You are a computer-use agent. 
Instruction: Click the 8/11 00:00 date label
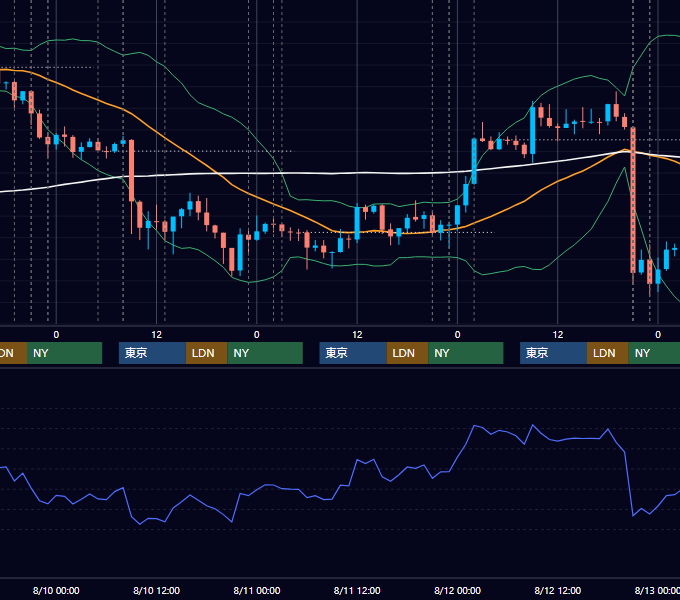click(x=257, y=590)
